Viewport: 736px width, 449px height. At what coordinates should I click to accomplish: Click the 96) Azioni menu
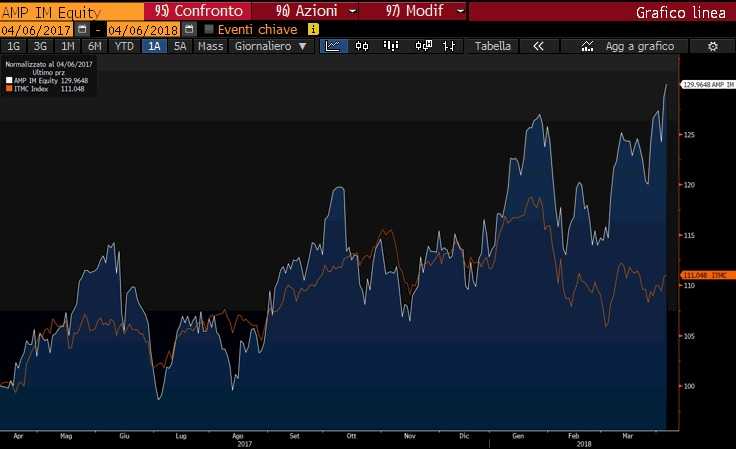(x=307, y=11)
